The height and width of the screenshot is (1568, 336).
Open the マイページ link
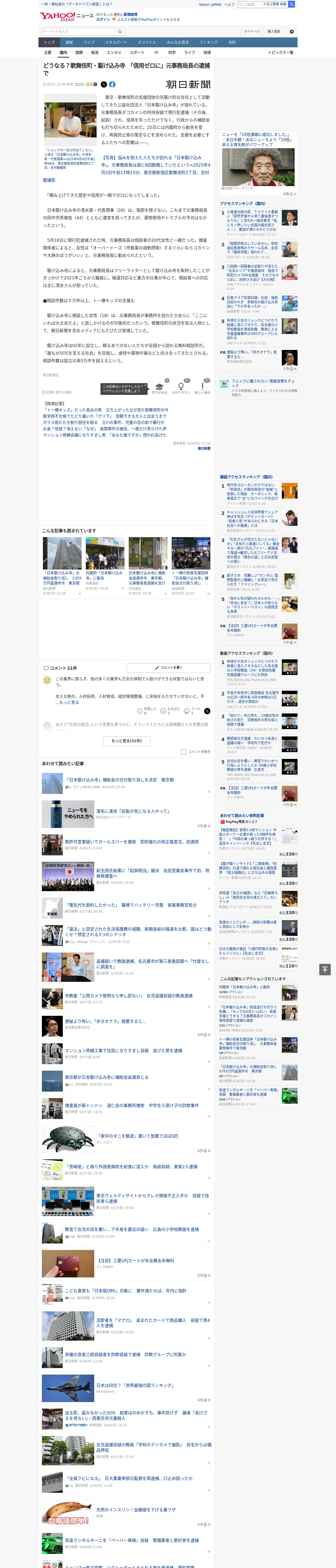(251, 32)
